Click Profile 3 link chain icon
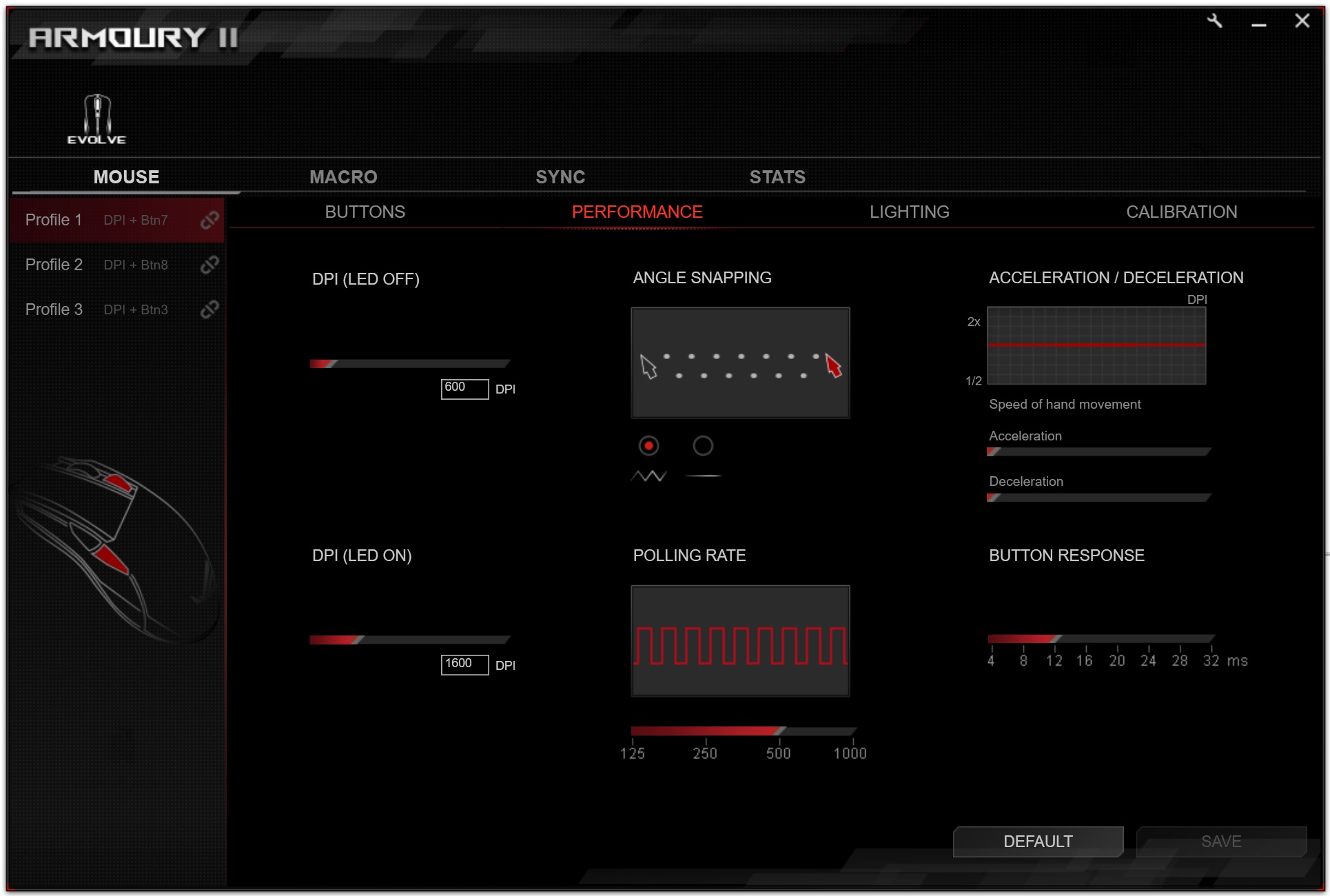The image size is (1330, 896). (209, 309)
